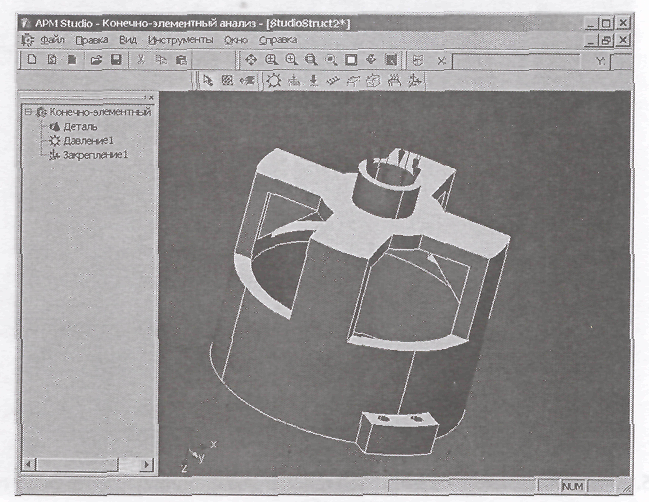Click the dark arrow-shaped icon after the hatched square
Viewport: 649px width, 502px height.
point(248,80)
